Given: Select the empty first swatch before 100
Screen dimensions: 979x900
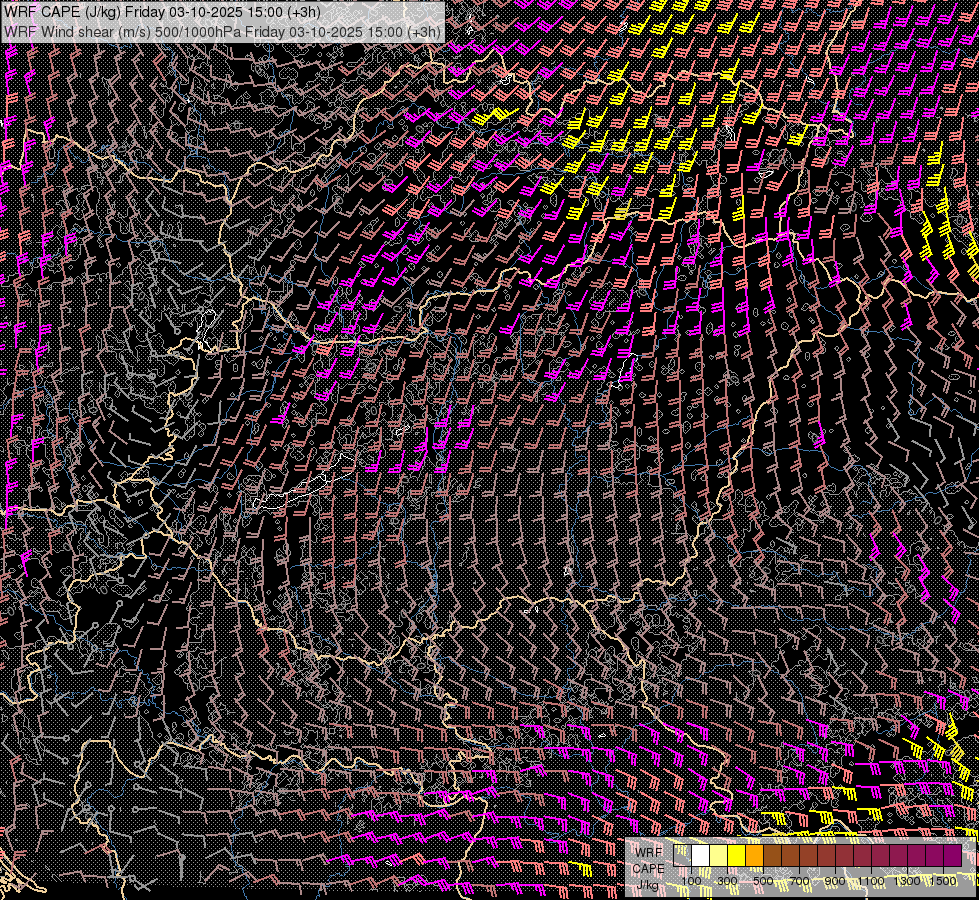Looking at the screenshot, I should [x=682, y=855].
